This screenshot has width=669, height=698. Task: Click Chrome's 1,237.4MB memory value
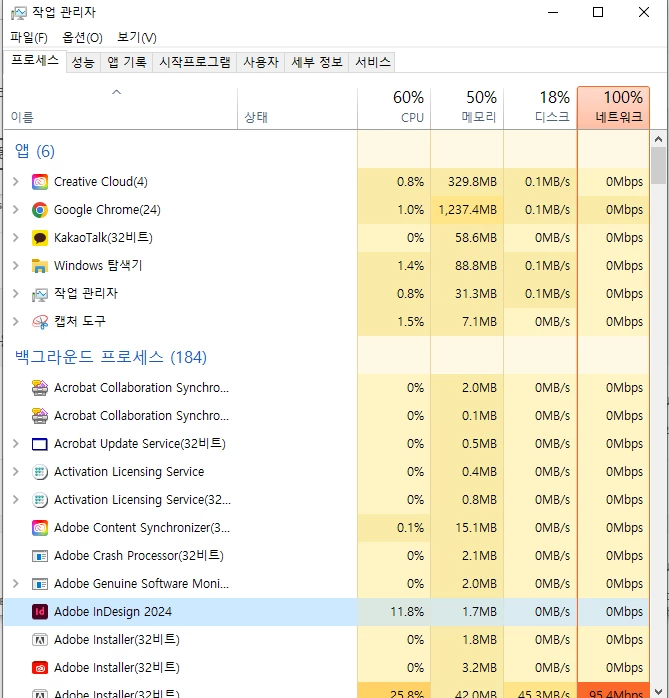(x=467, y=210)
